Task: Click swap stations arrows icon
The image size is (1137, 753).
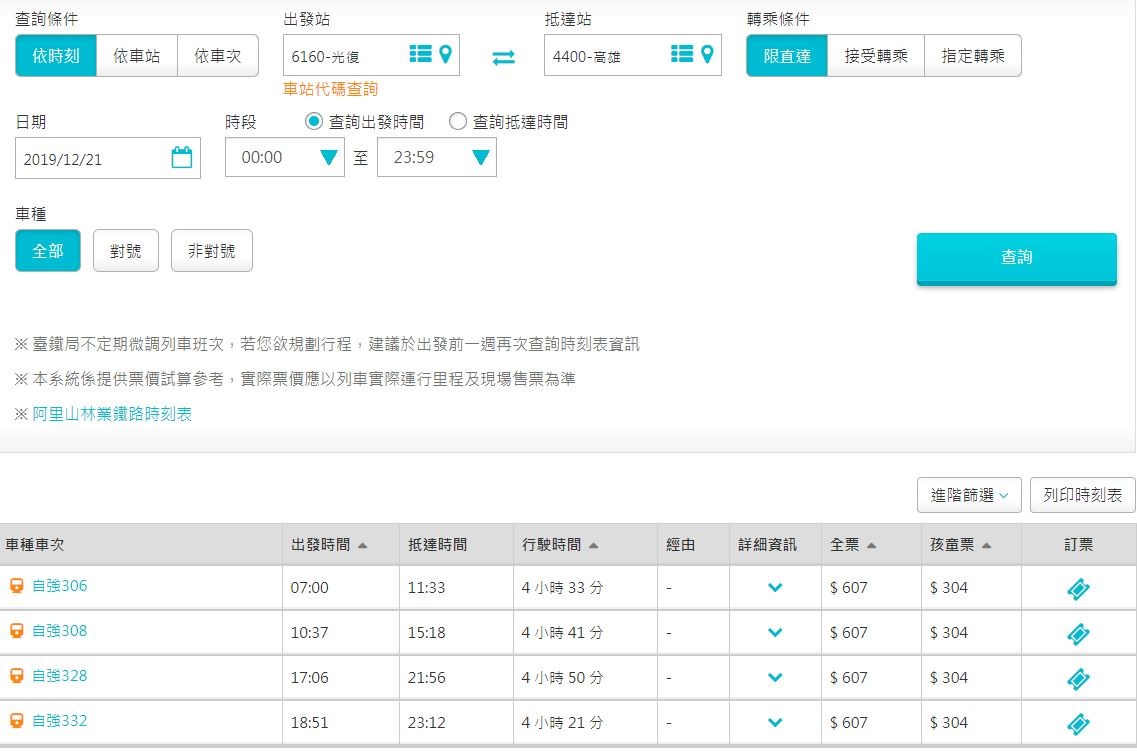Action: click(503, 58)
